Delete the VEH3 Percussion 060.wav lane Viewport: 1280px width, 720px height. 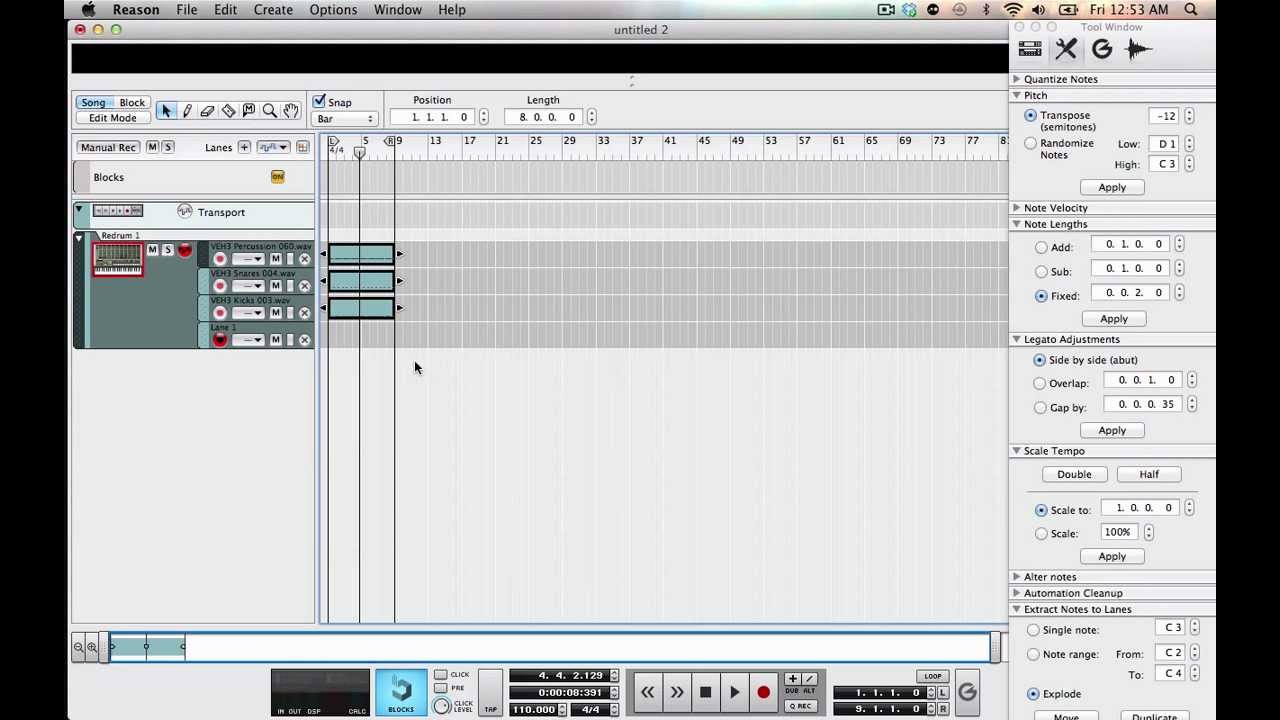point(305,259)
